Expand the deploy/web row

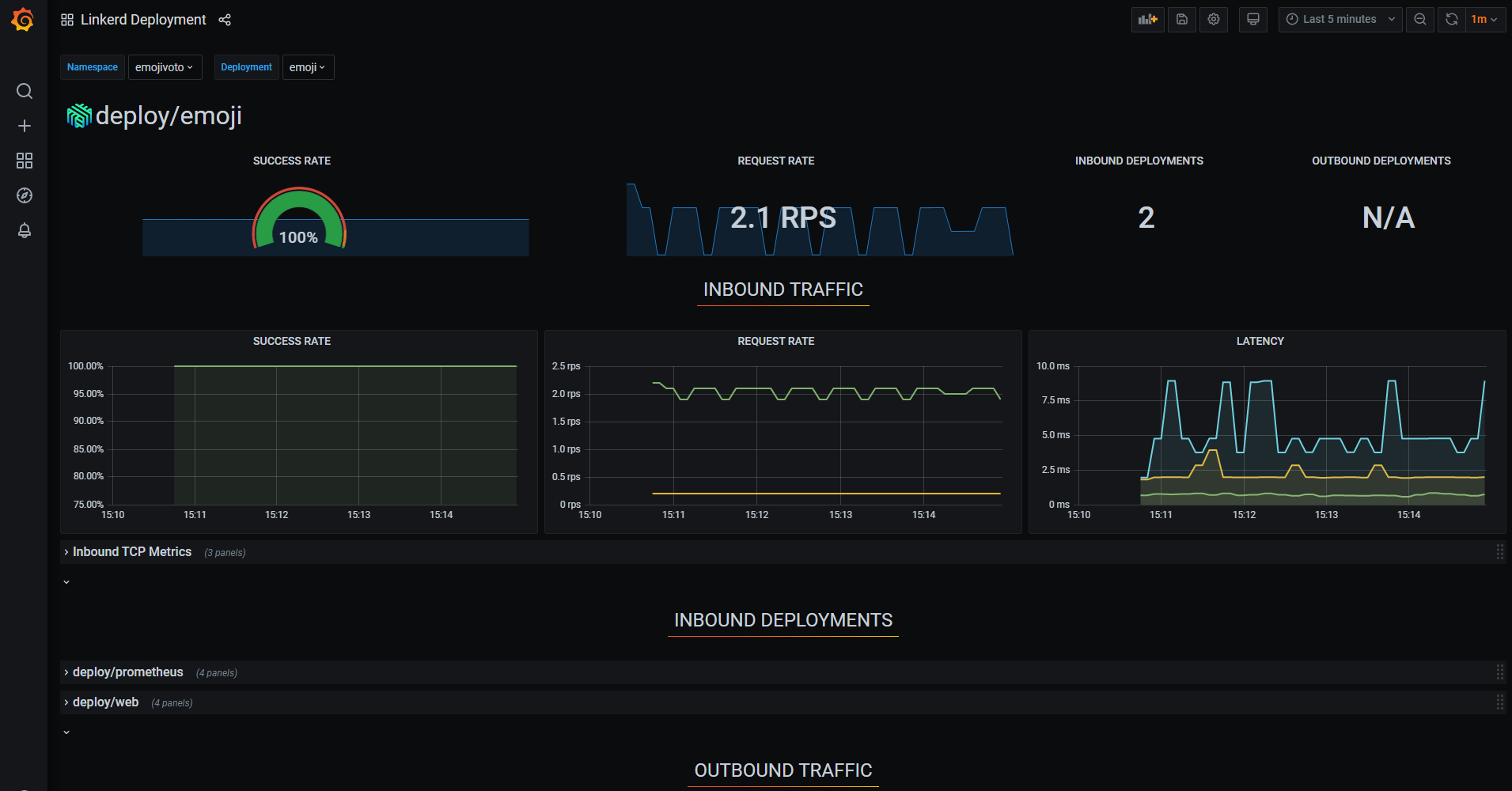(105, 702)
